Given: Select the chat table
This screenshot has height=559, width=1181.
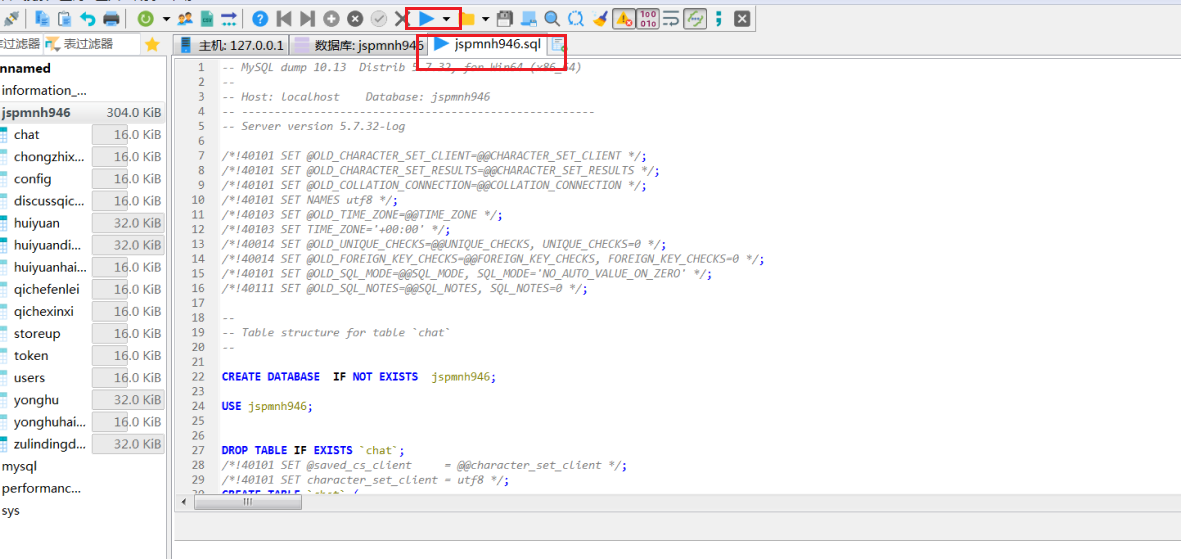Looking at the screenshot, I should (26, 135).
